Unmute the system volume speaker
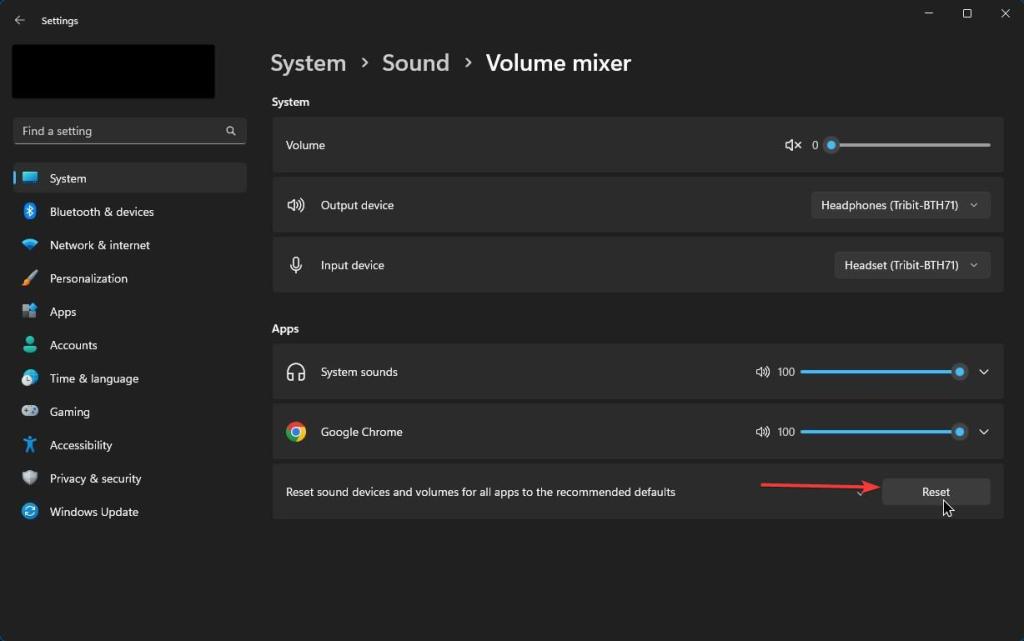 point(791,145)
